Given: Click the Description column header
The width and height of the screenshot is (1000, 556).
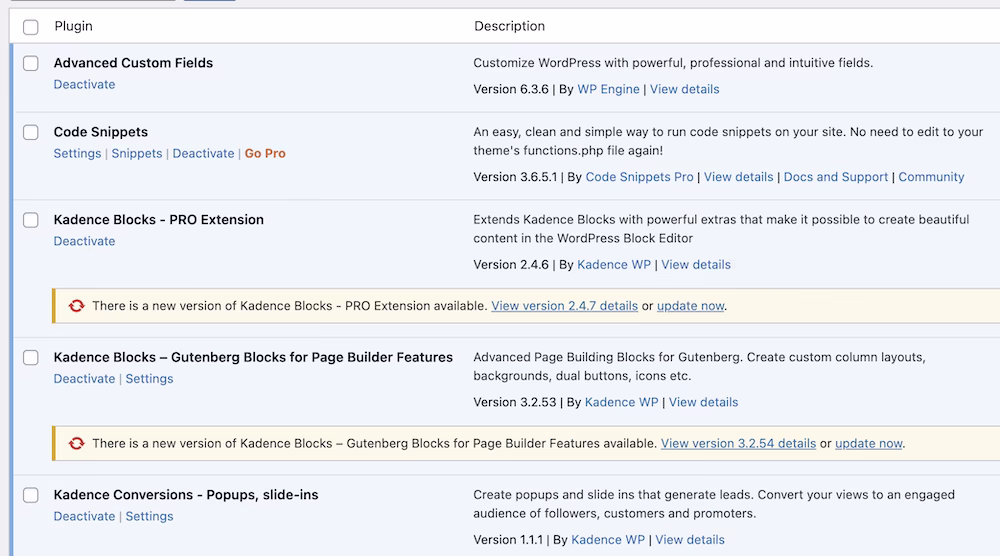Looking at the screenshot, I should (x=510, y=26).
